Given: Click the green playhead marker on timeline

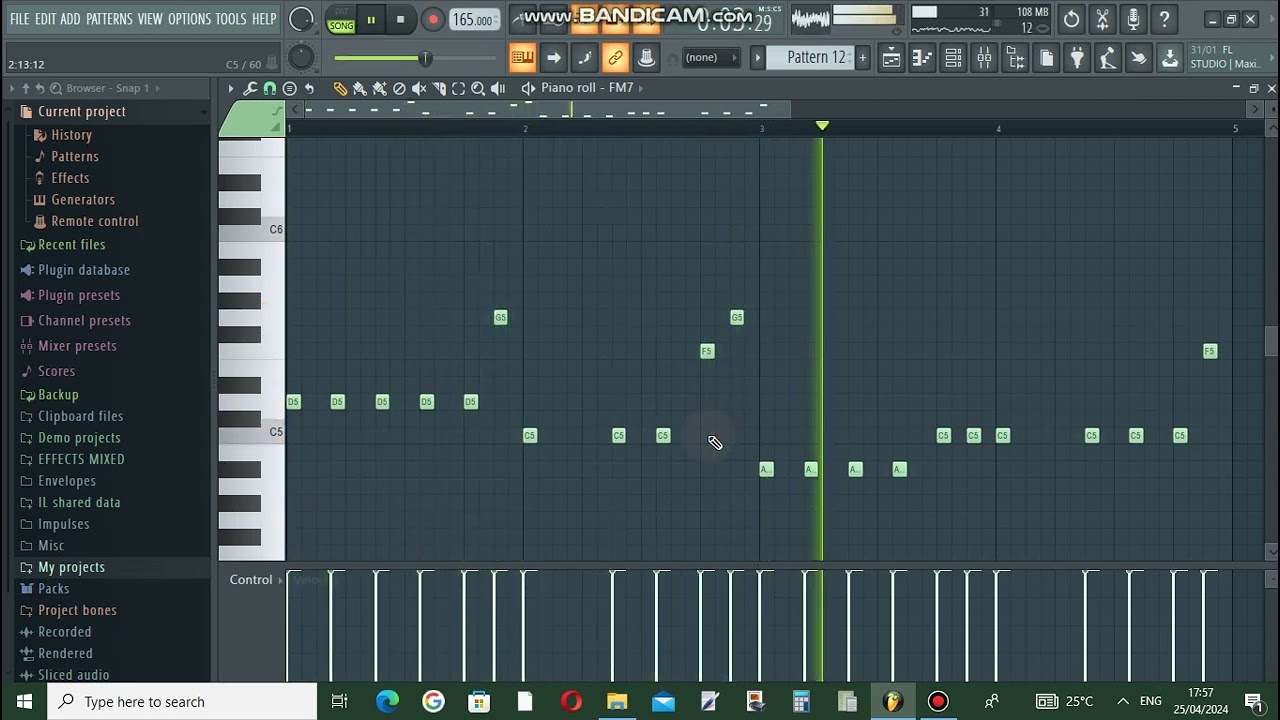Looking at the screenshot, I should [822, 125].
